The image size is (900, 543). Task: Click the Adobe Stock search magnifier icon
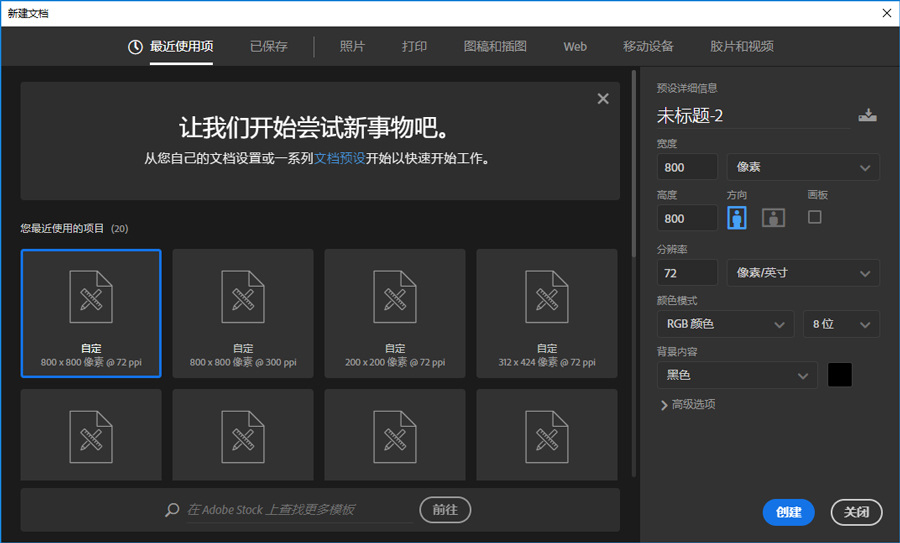tap(172, 510)
